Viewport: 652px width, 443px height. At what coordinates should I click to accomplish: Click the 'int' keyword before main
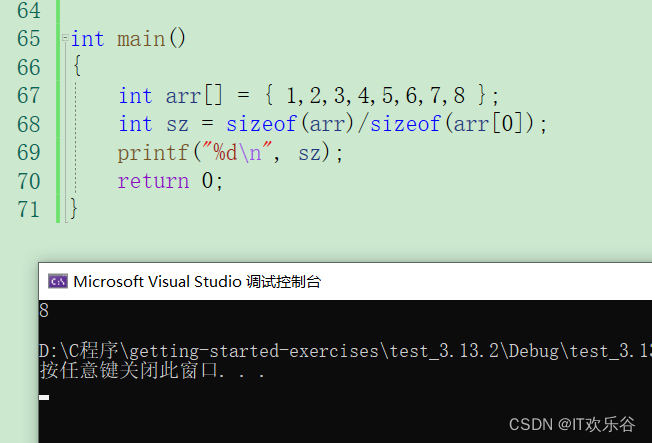click(x=87, y=39)
